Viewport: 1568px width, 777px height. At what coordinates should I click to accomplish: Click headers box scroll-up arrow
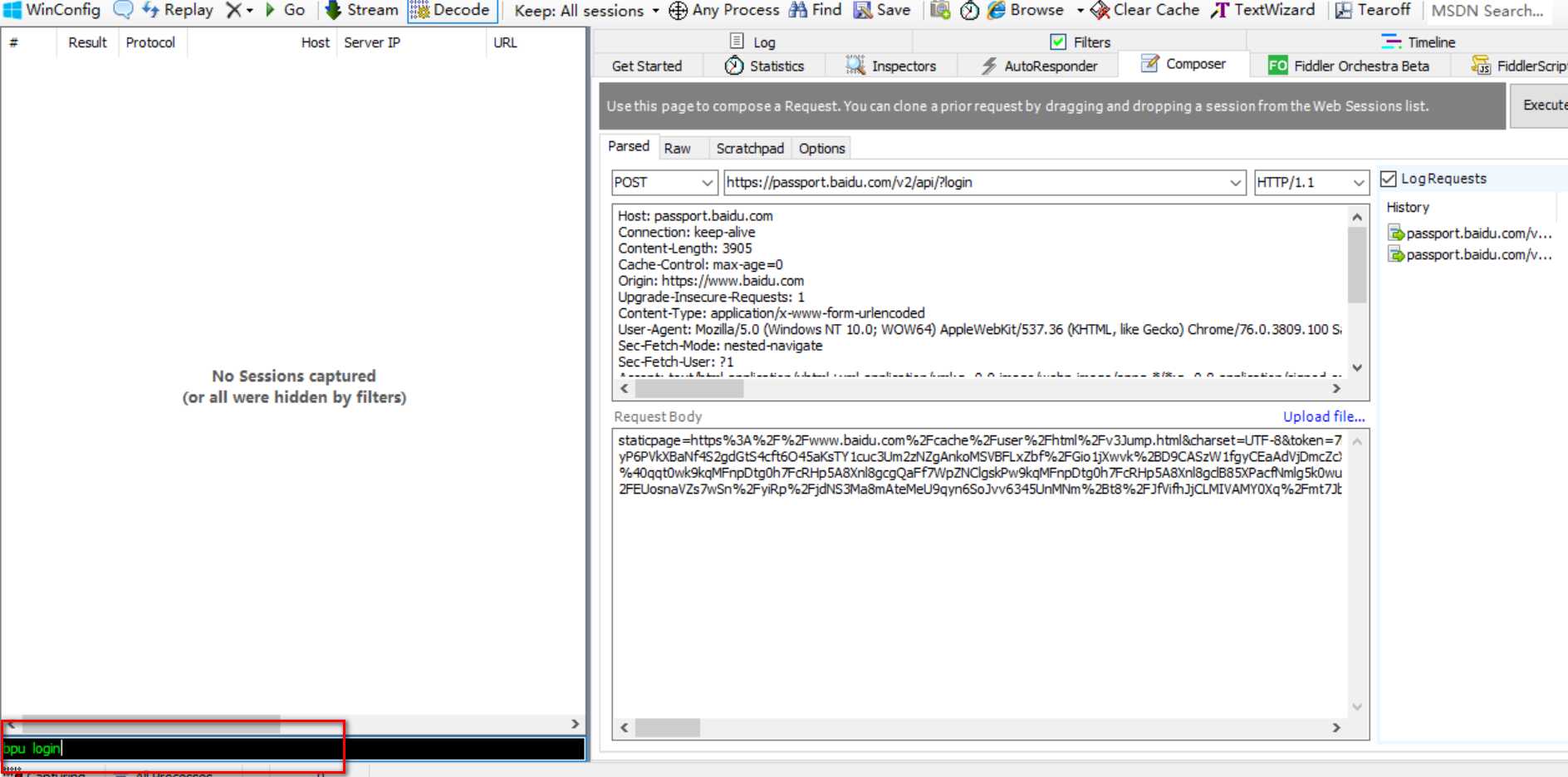[1357, 217]
